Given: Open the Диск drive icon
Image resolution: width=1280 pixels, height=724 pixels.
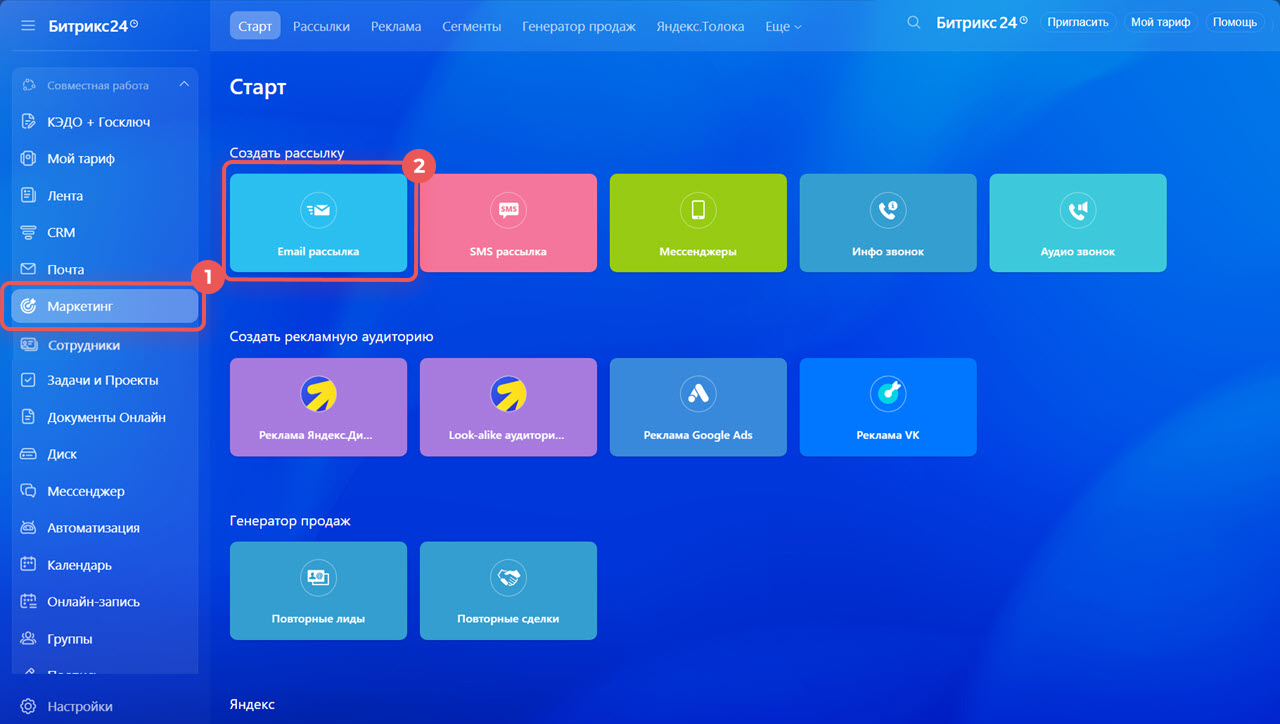Looking at the screenshot, I should (28, 454).
